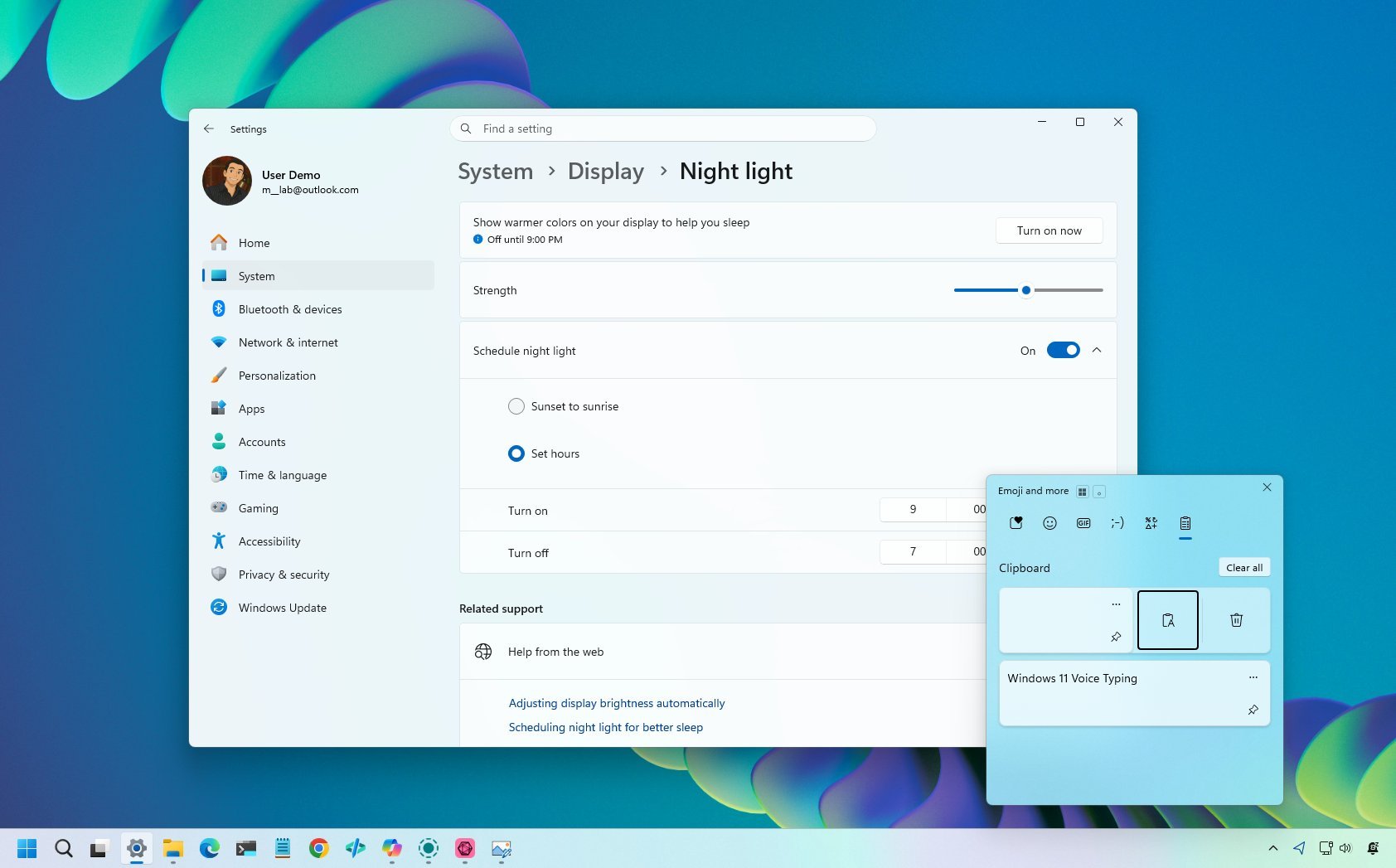This screenshot has height=868, width=1396.
Task: Collapse the Schedule night light section
Action: (1097, 350)
